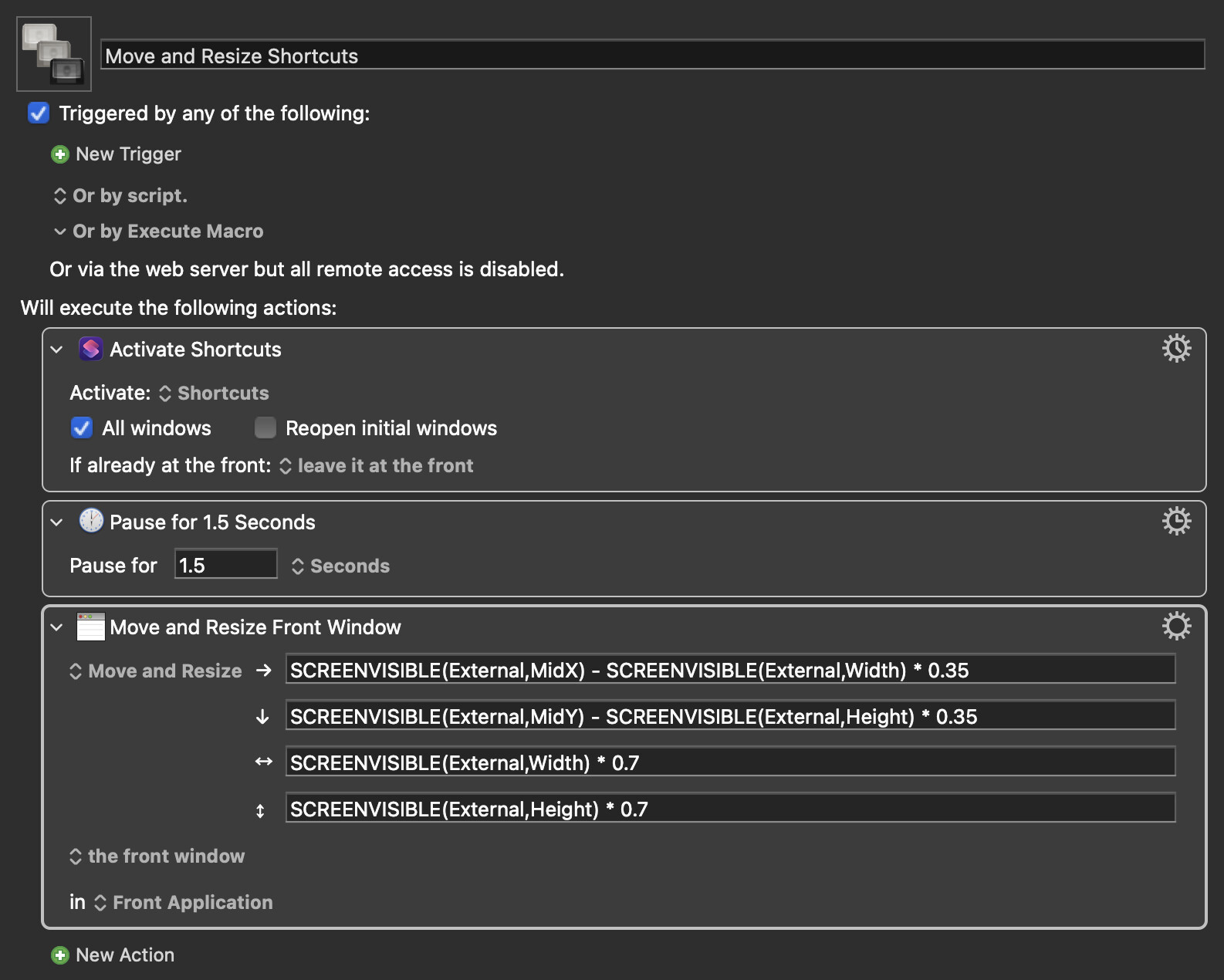This screenshot has width=1224, height=980.
Task: Open 'leave it at the front' dropdown
Action: [377, 466]
